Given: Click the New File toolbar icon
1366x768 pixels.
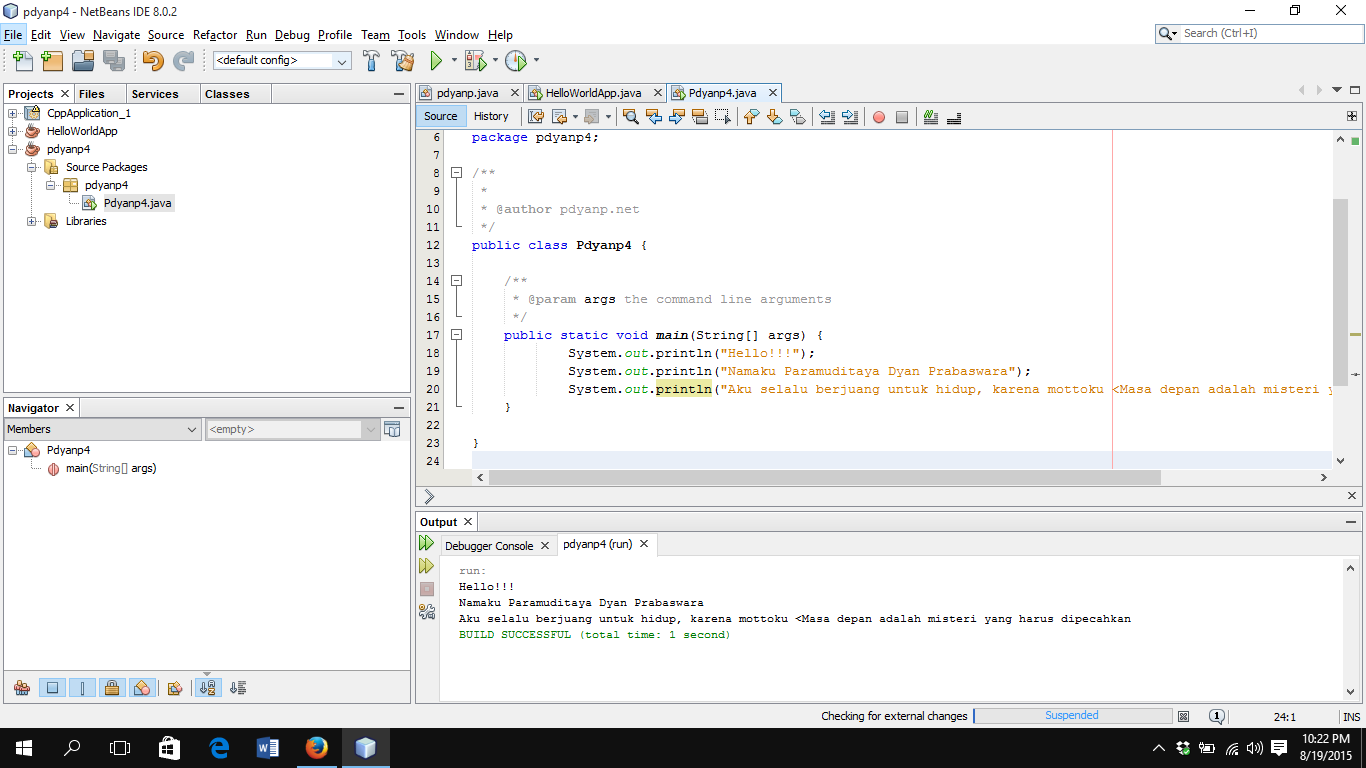Looking at the screenshot, I should [x=21, y=61].
